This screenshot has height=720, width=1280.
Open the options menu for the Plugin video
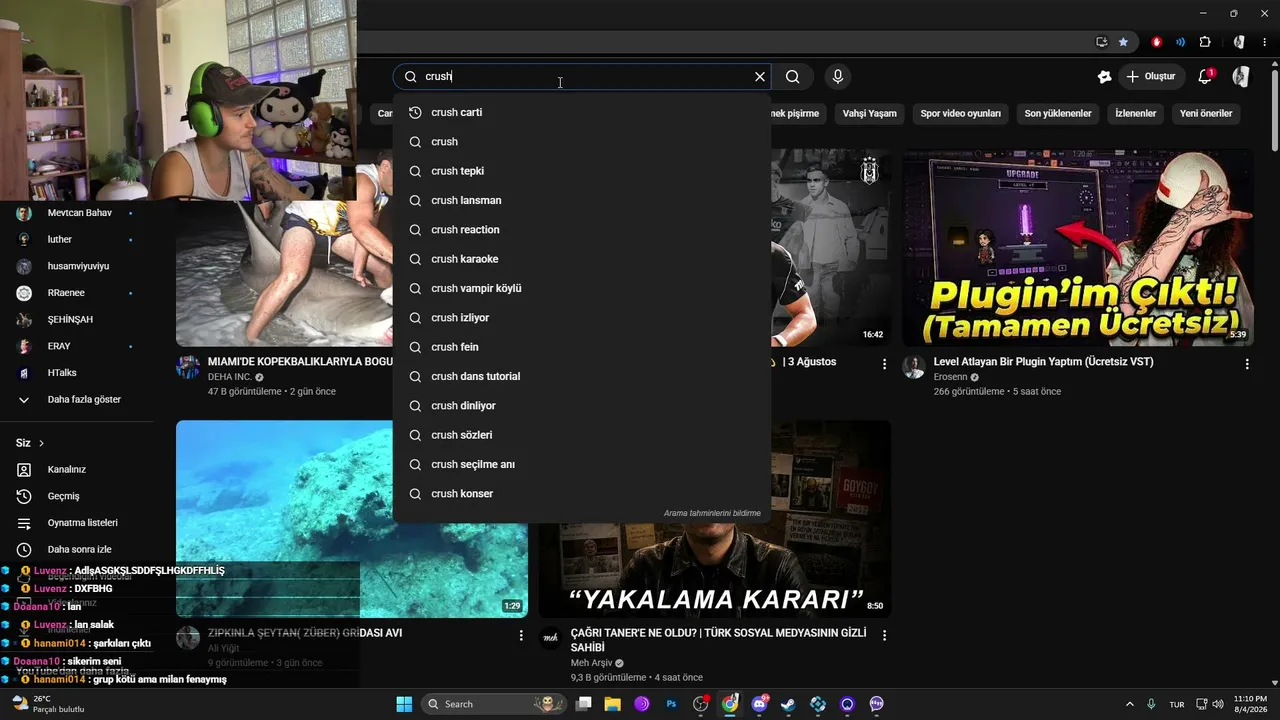click(1247, 365)
